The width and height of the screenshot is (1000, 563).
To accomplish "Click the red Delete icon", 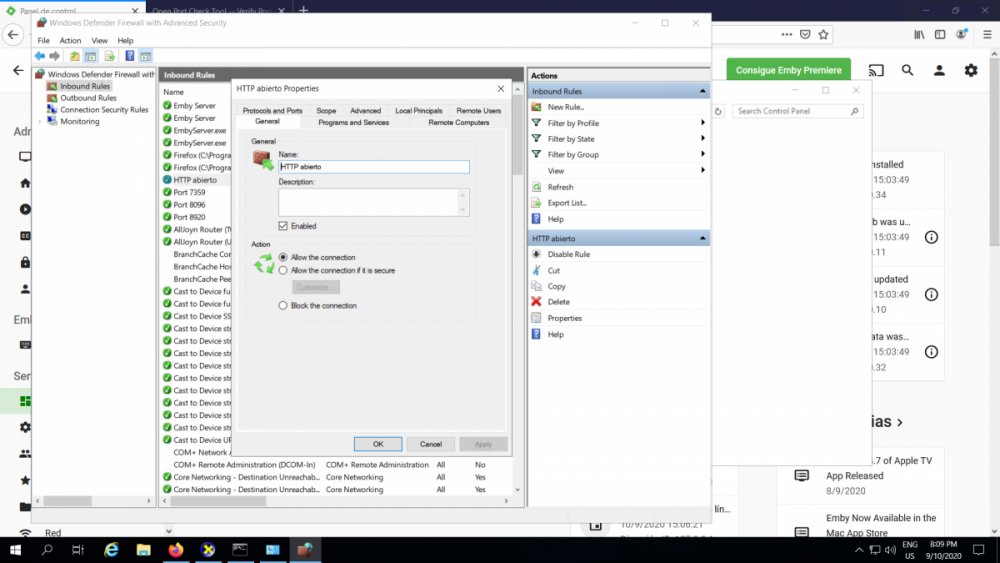I will (x=537, y=302).
